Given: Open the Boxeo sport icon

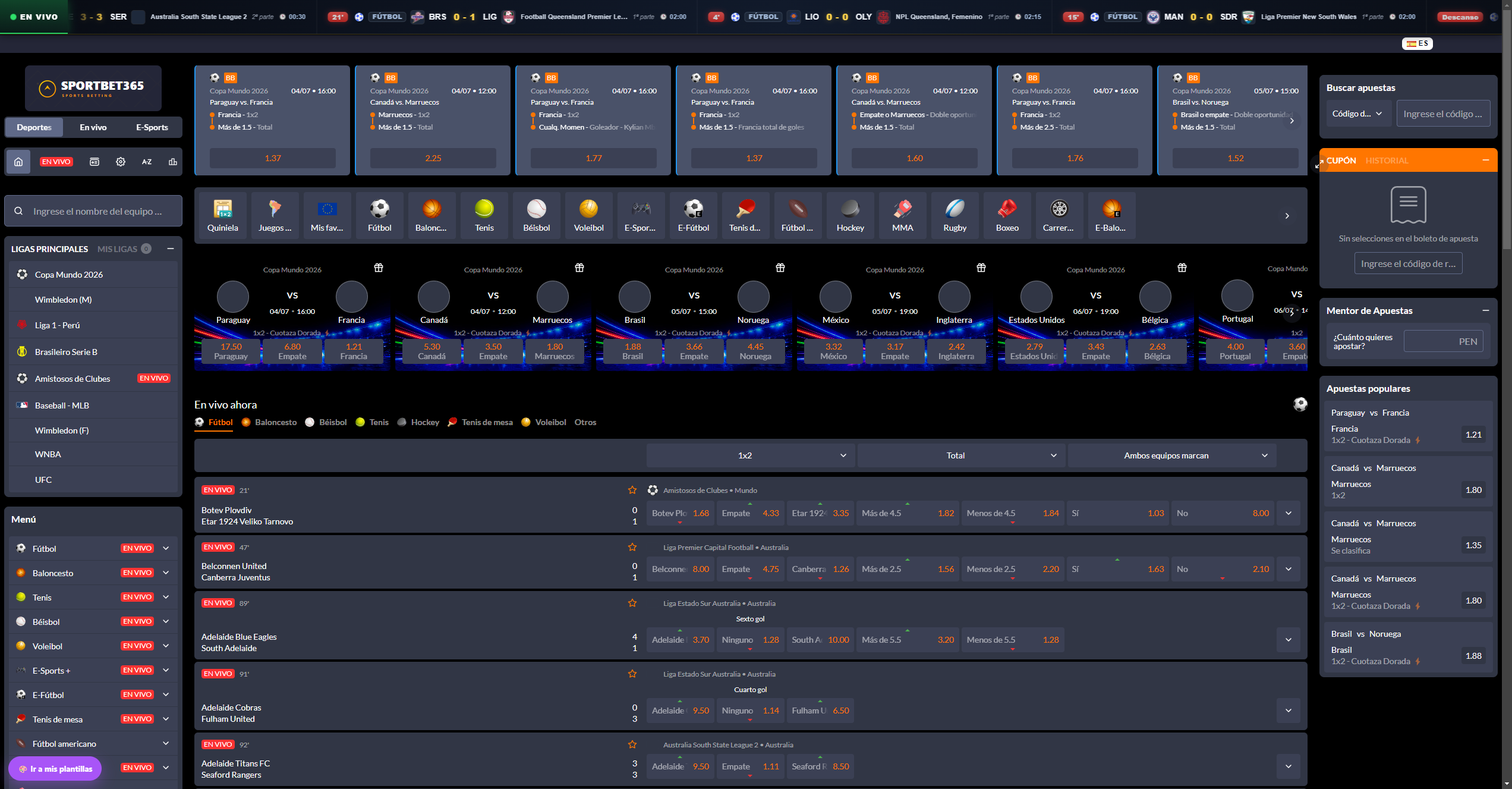Looking at the screenshot, I should pos(1007,215).
